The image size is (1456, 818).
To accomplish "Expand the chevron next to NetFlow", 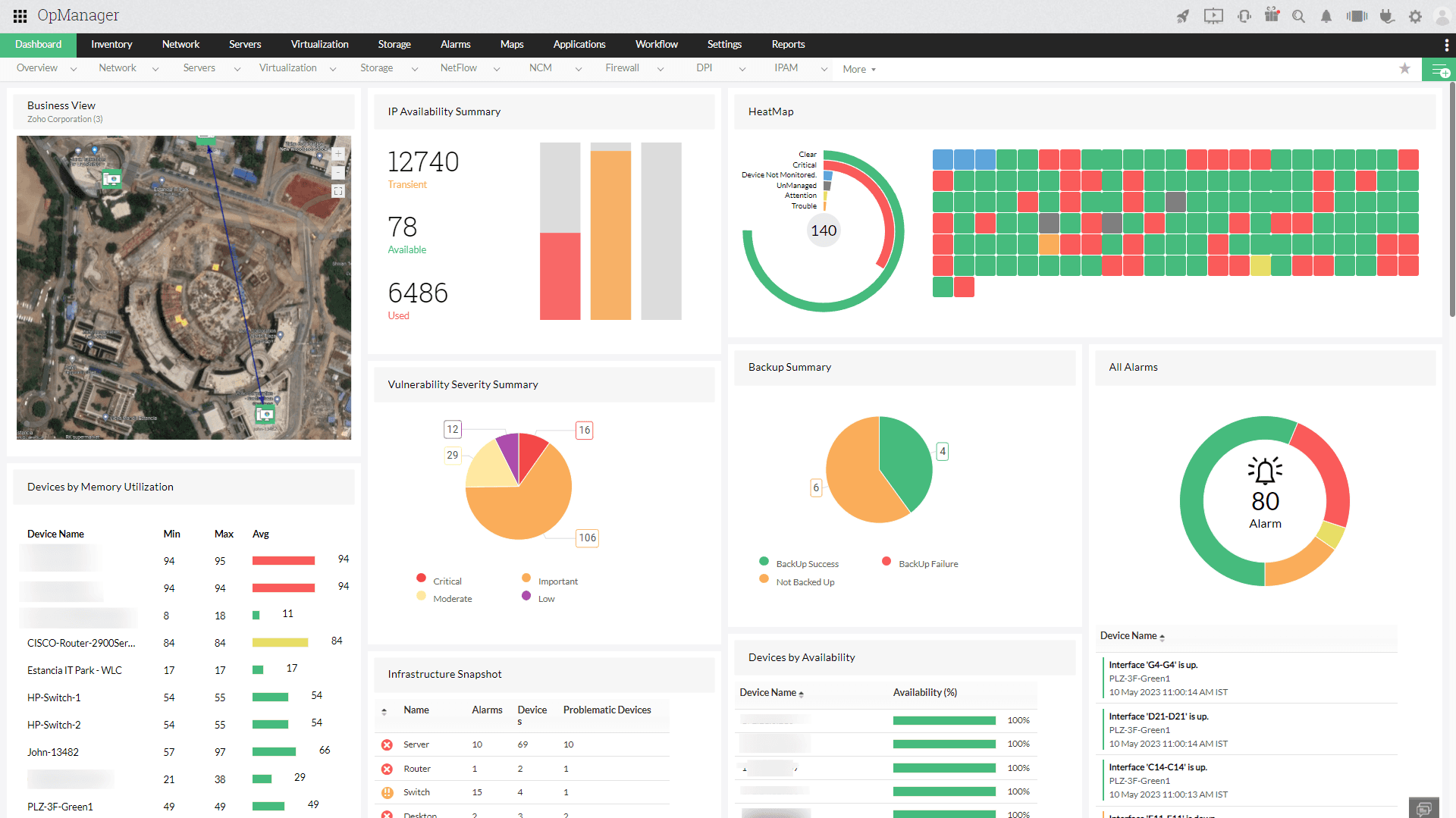I will 497,69.
